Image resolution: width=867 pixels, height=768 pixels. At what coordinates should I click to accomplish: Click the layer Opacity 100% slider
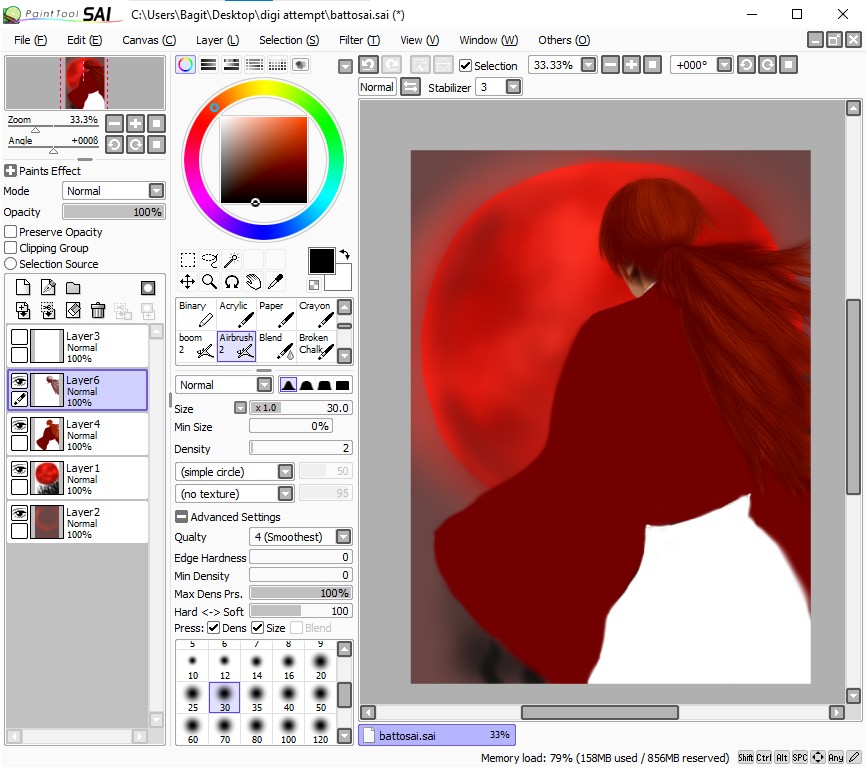tap(114, 212)
